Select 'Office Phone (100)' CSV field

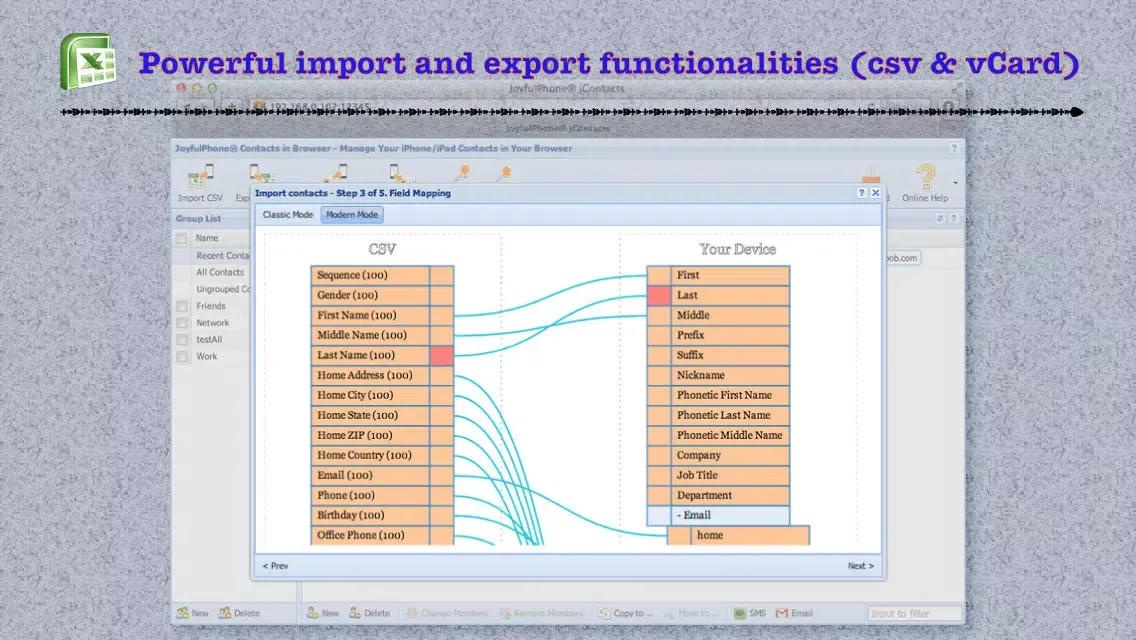371,535
